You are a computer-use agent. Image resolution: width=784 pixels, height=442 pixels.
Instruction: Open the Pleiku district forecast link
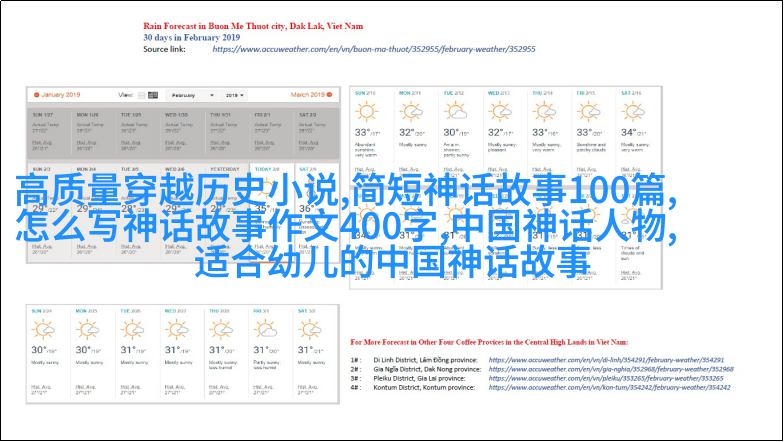pyautogui.click(x=606, y=378)
